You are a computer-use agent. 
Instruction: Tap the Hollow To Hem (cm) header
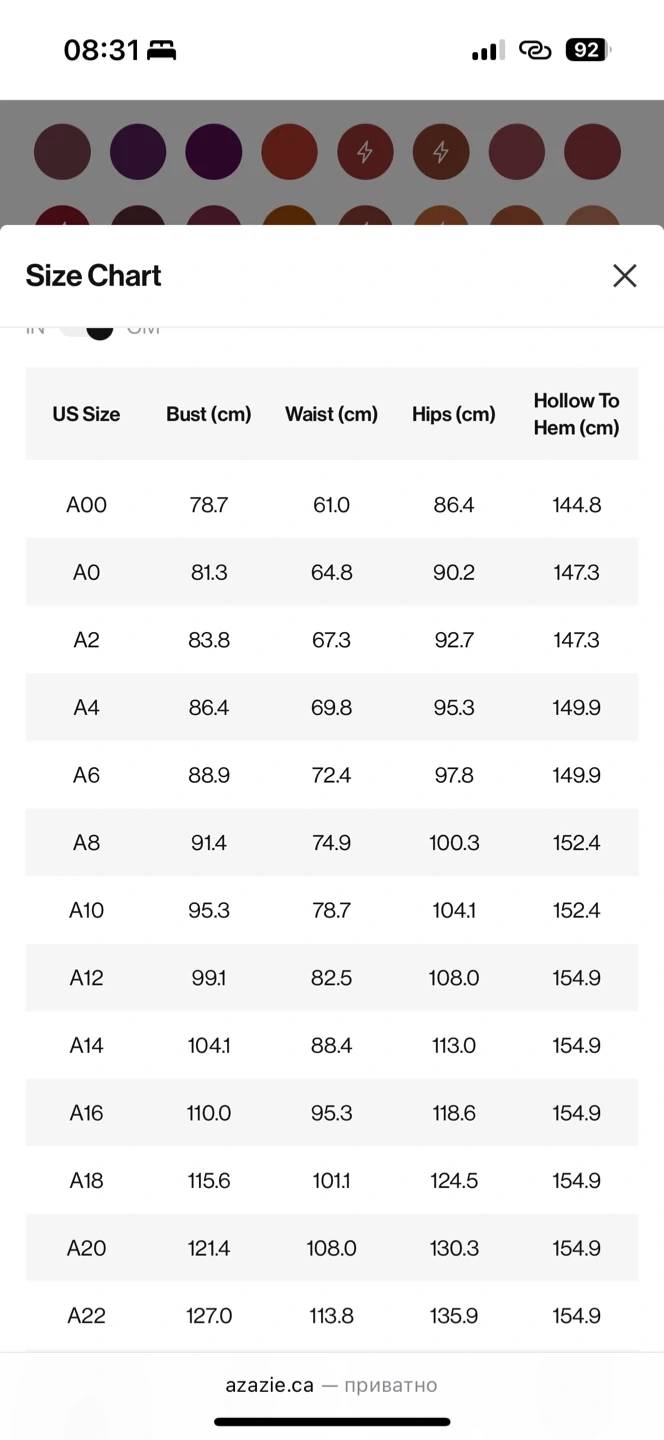point(576,414)
